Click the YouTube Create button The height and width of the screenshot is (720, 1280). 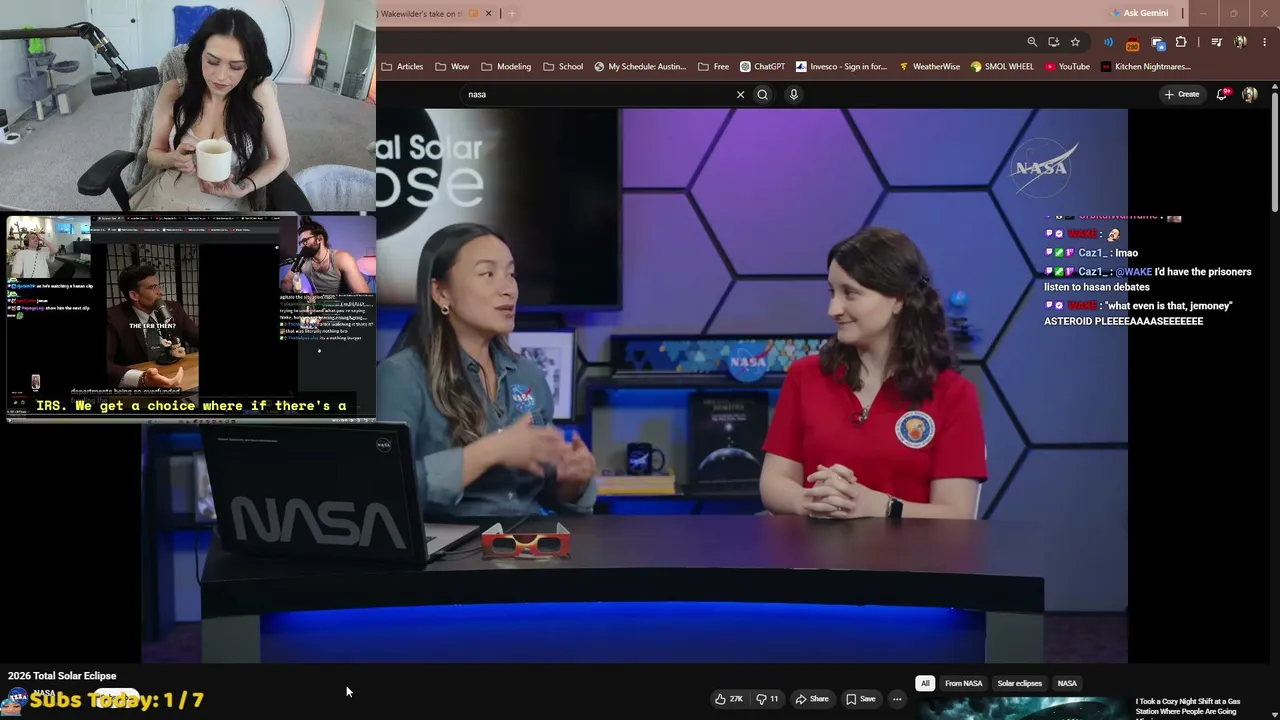pyautogui.click(x=1182, y=94)
